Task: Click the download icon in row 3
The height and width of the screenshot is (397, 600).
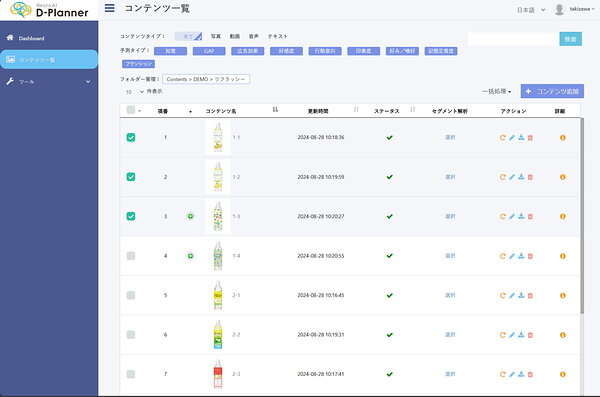Action: pyautogui.click(x=521, y=216)
